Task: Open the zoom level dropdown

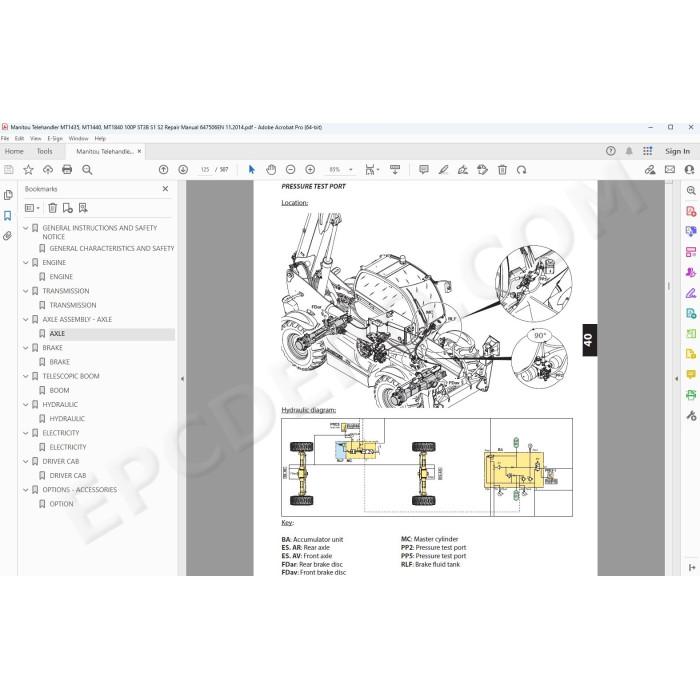Action: pos(350,170)
